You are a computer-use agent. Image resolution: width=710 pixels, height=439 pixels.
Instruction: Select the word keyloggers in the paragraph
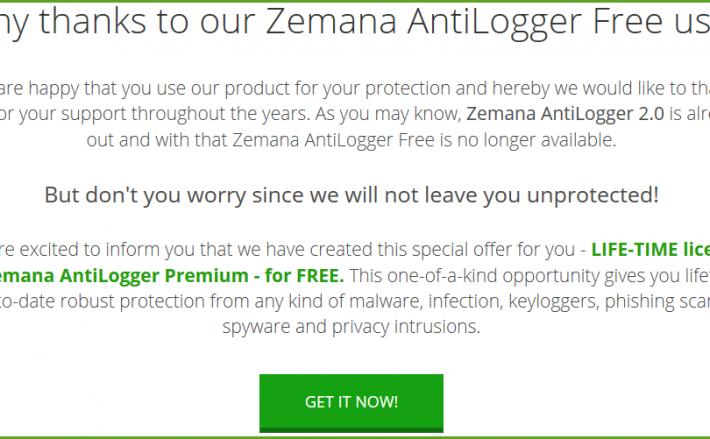[553, 301]
